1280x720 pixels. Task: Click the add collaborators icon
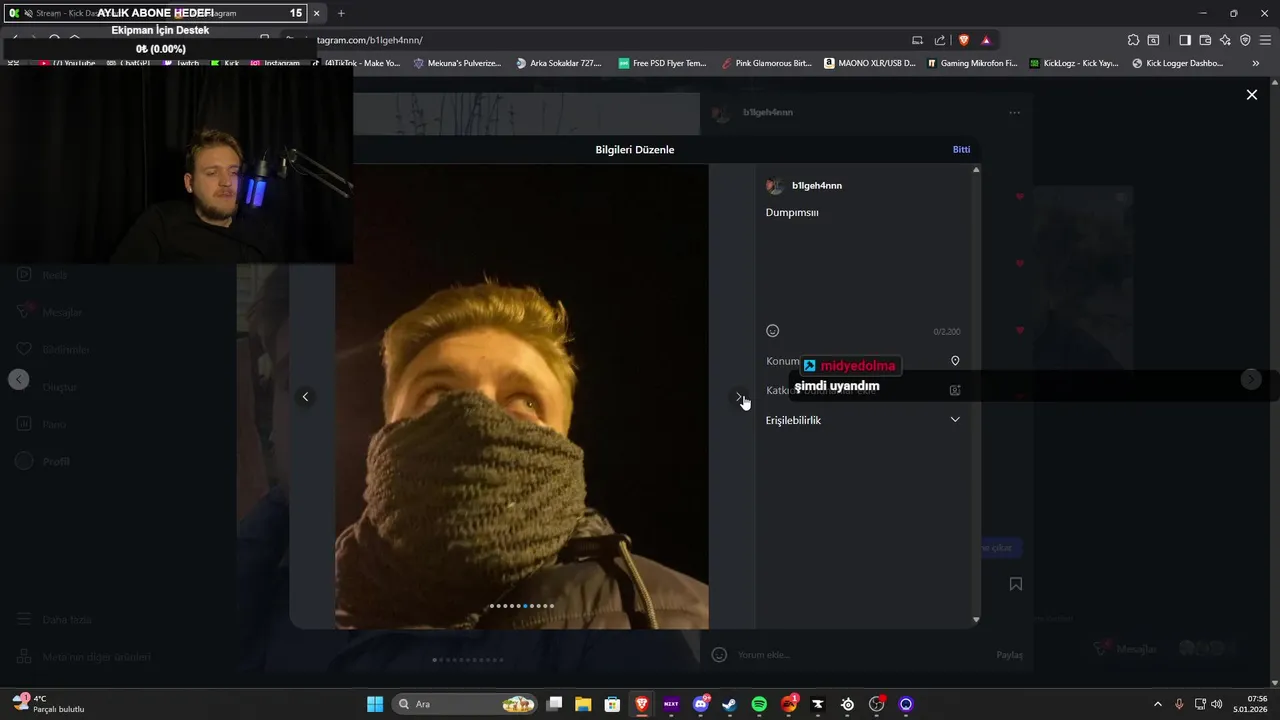tap(955, 390)
